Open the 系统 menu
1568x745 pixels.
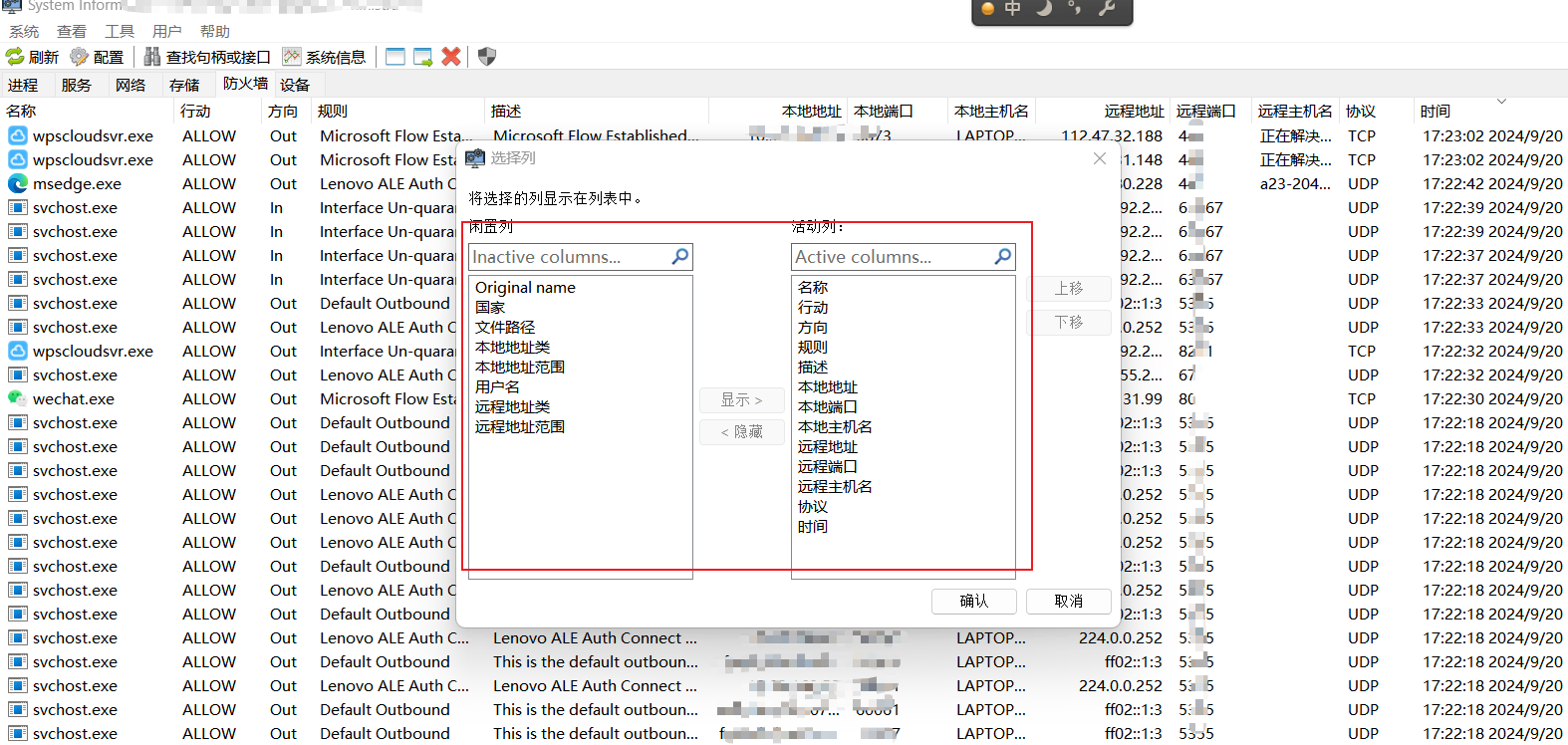[24, 32]
